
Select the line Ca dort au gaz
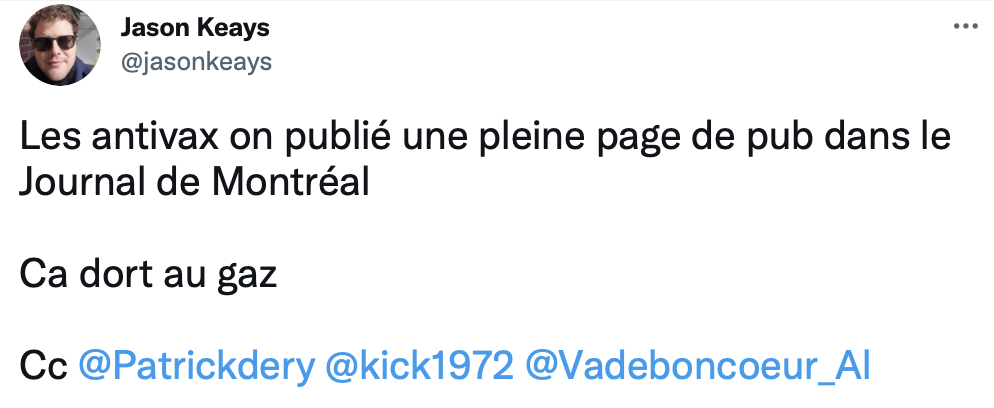tap(148, 276)
